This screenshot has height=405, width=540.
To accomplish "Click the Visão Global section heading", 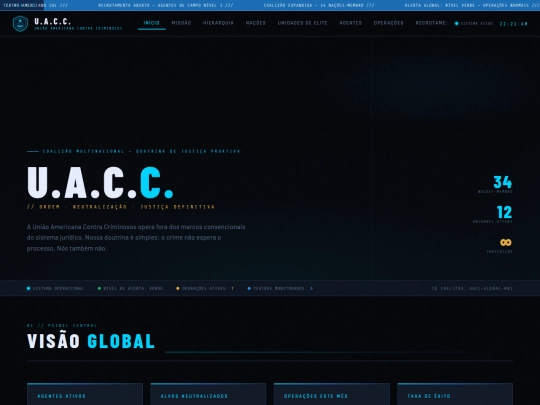I will click(91, 341).
